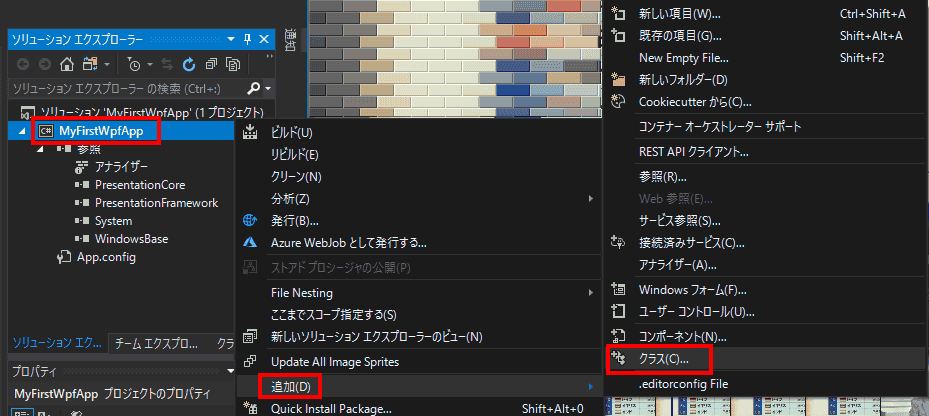The height and width of the screenshot is (416, 929).
Task: Click the new folder icon beside 新しいフォルダー(D)
Action: click(x=619, y=79)
